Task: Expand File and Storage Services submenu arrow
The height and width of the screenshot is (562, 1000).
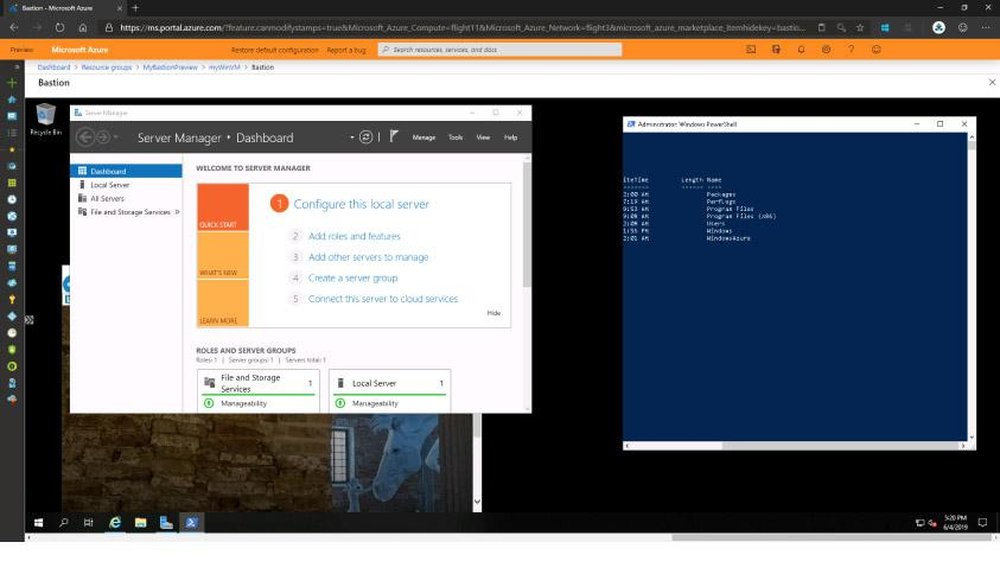Action: click(177, 212)
